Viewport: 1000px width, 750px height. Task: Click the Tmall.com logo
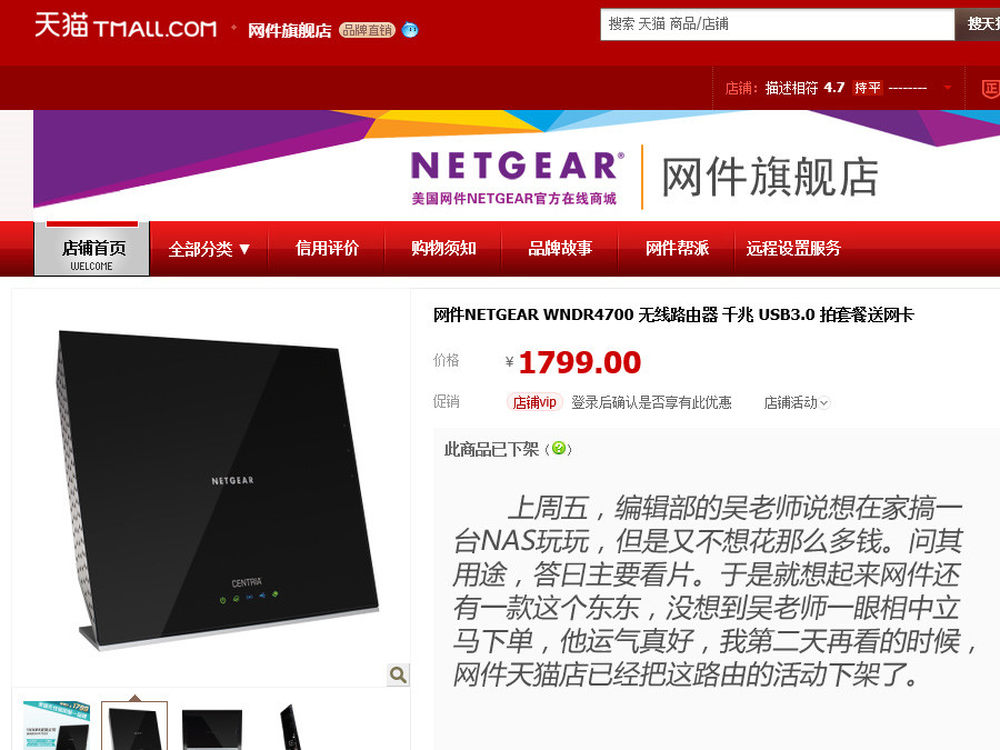125,26
